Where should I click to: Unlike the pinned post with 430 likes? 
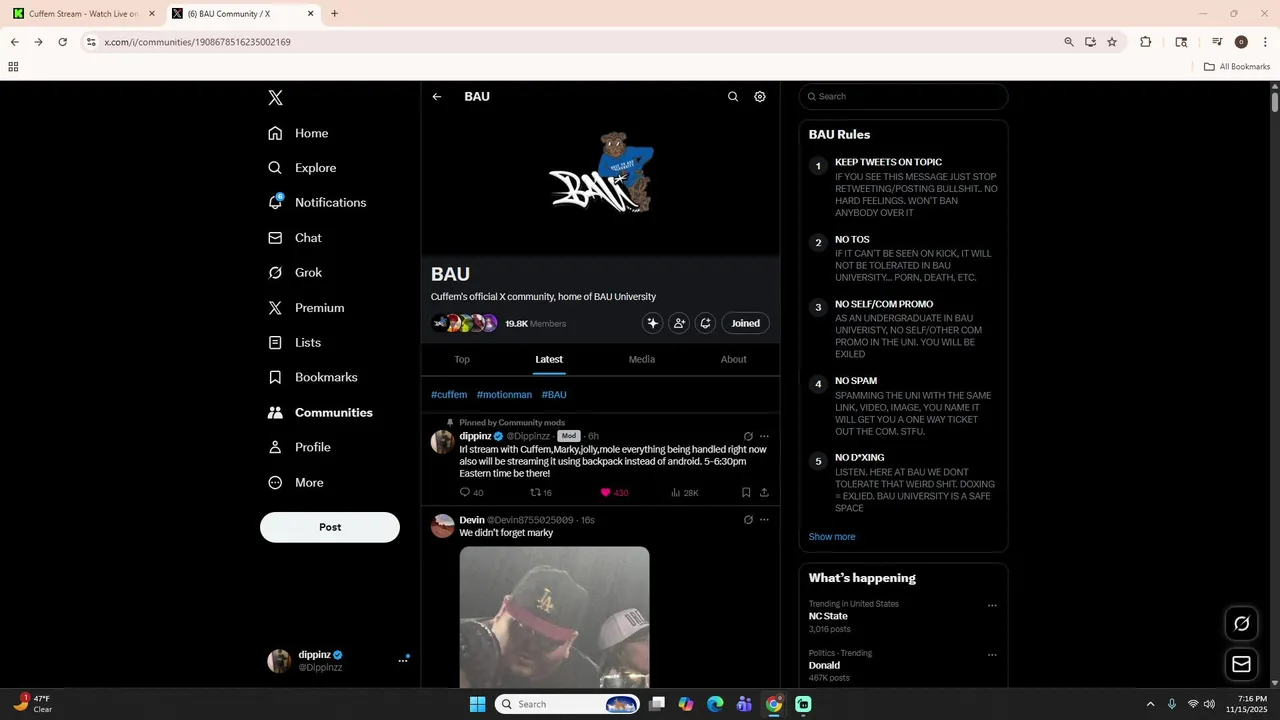(614, 493)
